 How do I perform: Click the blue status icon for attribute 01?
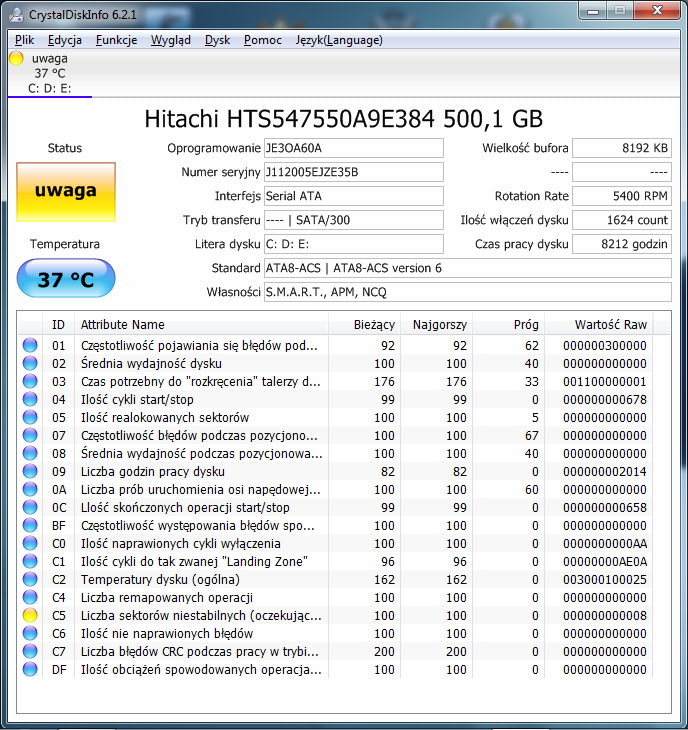30,345
